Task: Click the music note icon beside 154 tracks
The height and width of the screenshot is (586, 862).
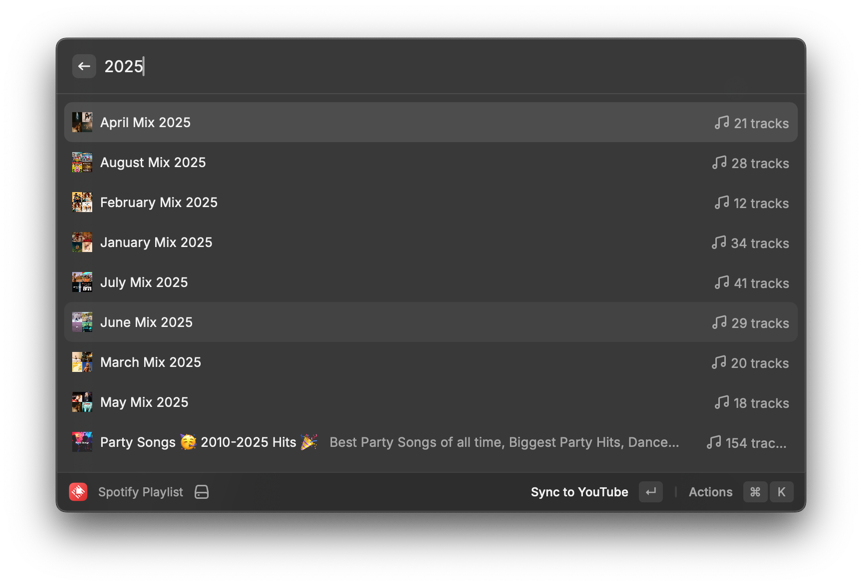Action: (x=714, y=442)
